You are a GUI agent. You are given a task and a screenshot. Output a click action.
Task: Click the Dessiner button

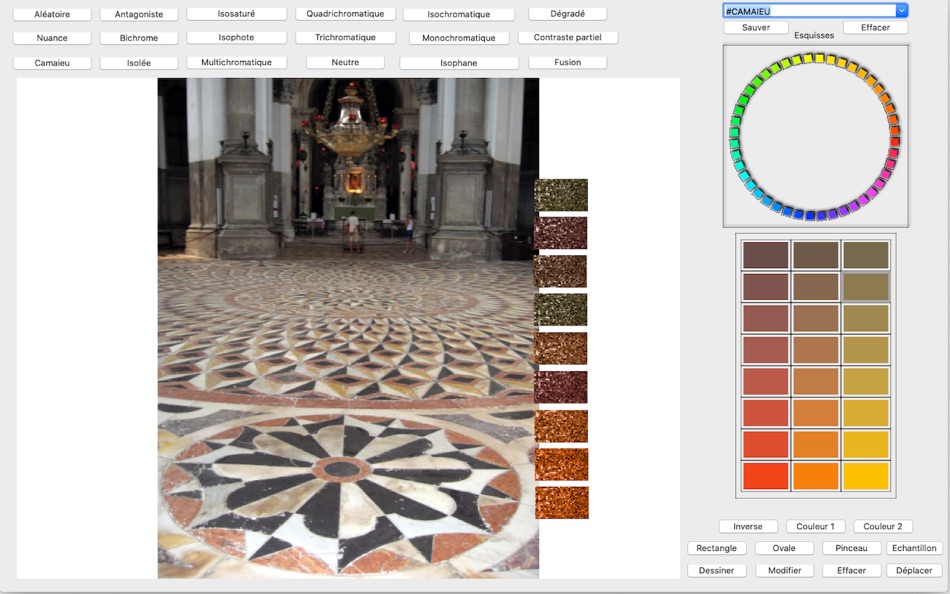point(717,570)
